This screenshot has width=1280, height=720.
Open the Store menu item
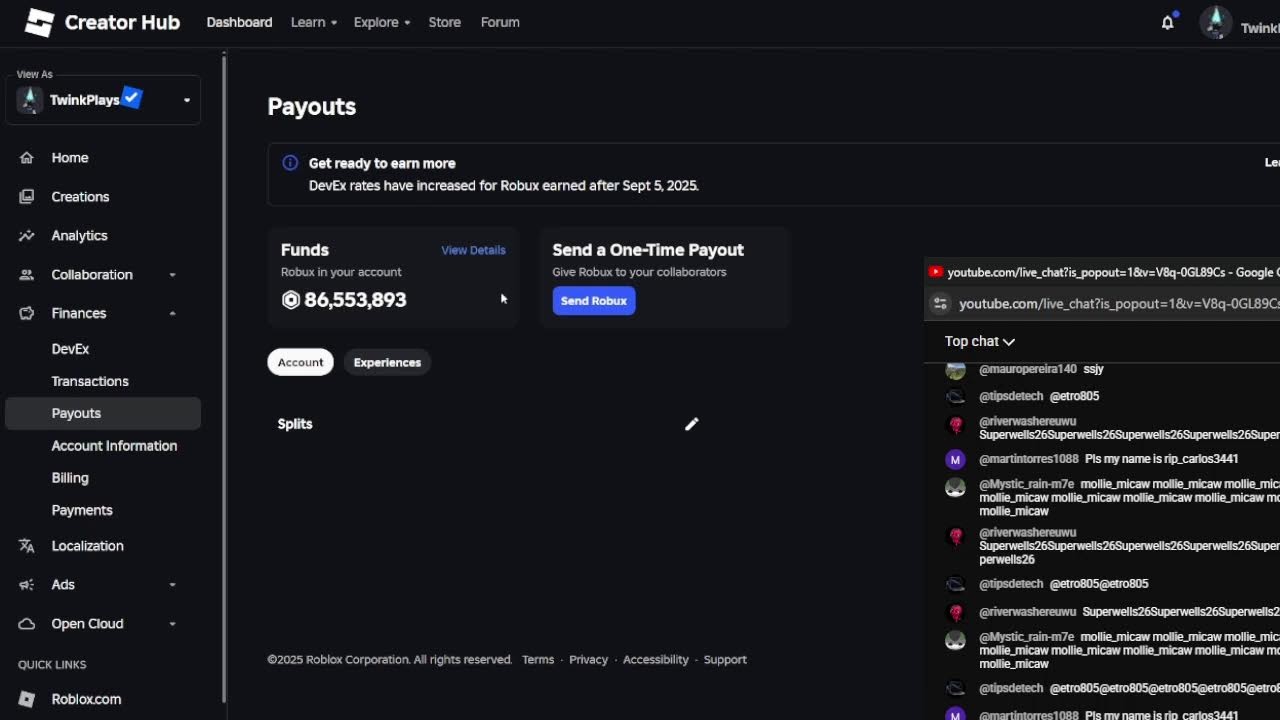[445, 22]
